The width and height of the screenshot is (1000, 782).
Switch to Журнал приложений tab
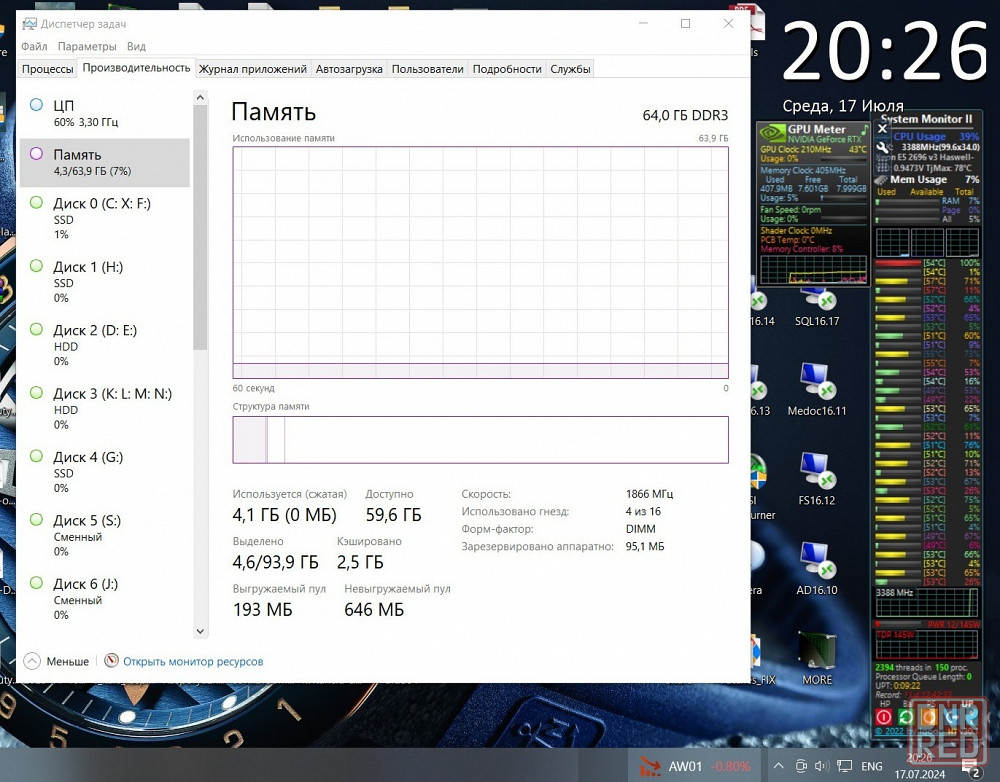coord(253,69)
